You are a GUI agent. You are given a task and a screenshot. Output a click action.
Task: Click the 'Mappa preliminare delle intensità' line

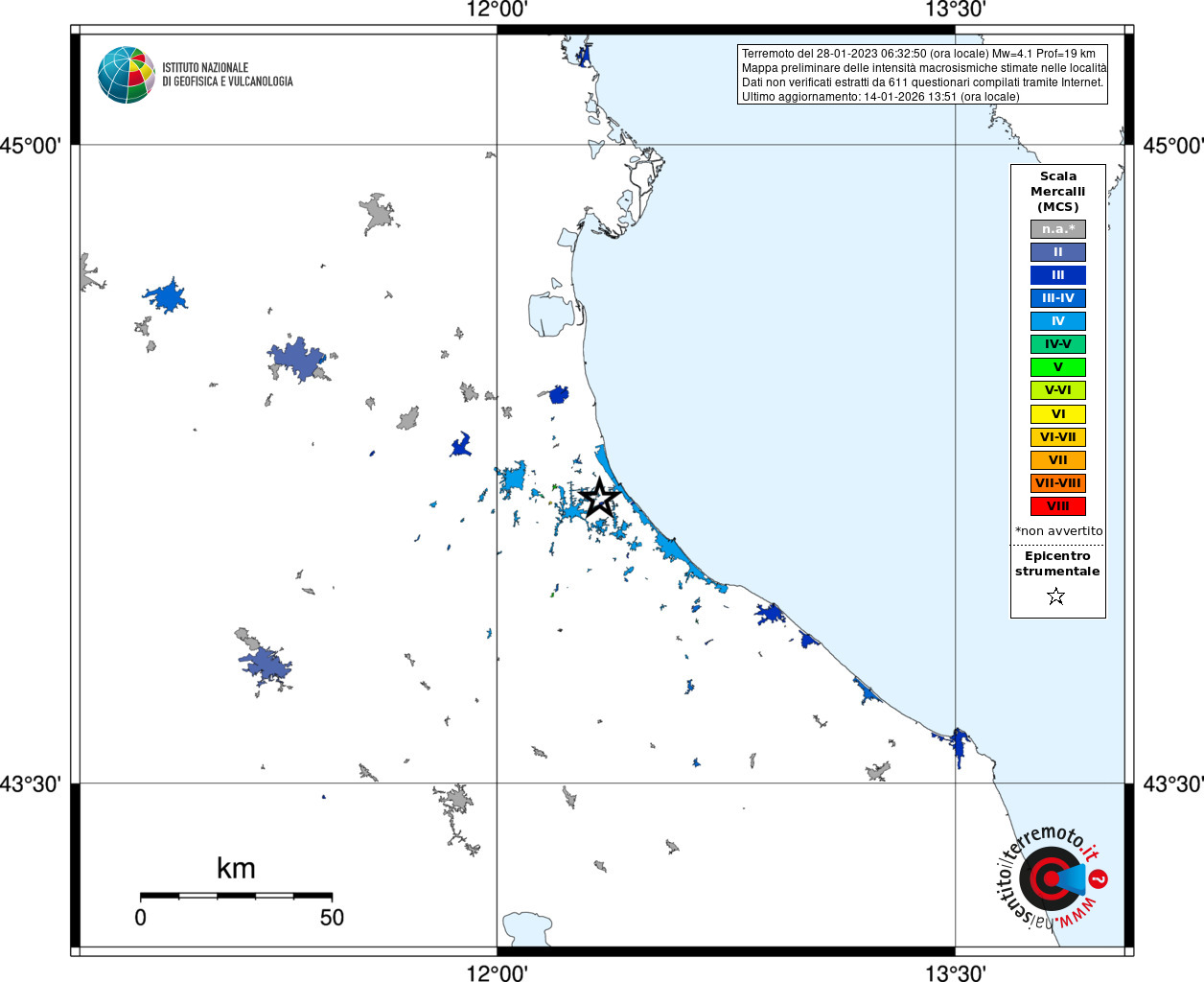tap(924, 68)
